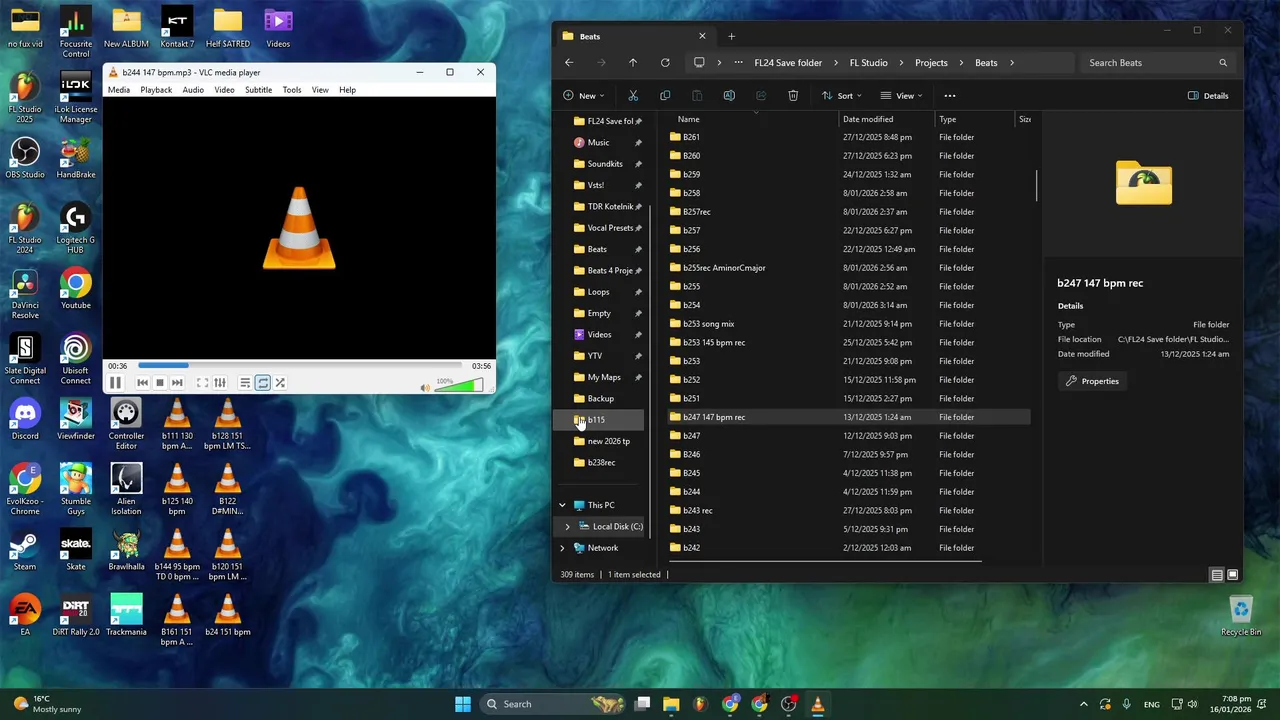Click the Cut scissors icon
Image resolution: width=1280 pixels, height=720 pixels.
click(633, 96)
